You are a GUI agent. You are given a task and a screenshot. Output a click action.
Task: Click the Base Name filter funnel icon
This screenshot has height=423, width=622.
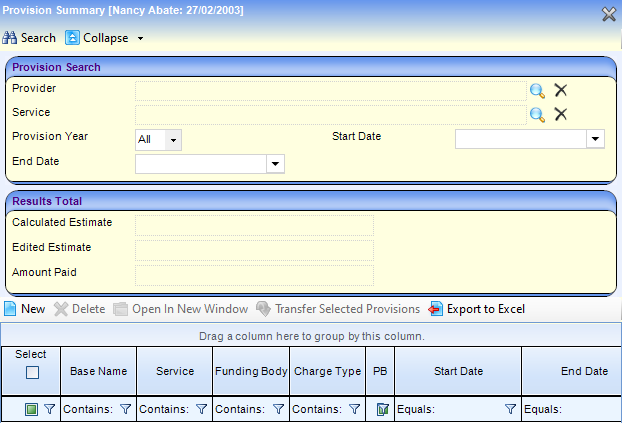(x=125, y=409)
